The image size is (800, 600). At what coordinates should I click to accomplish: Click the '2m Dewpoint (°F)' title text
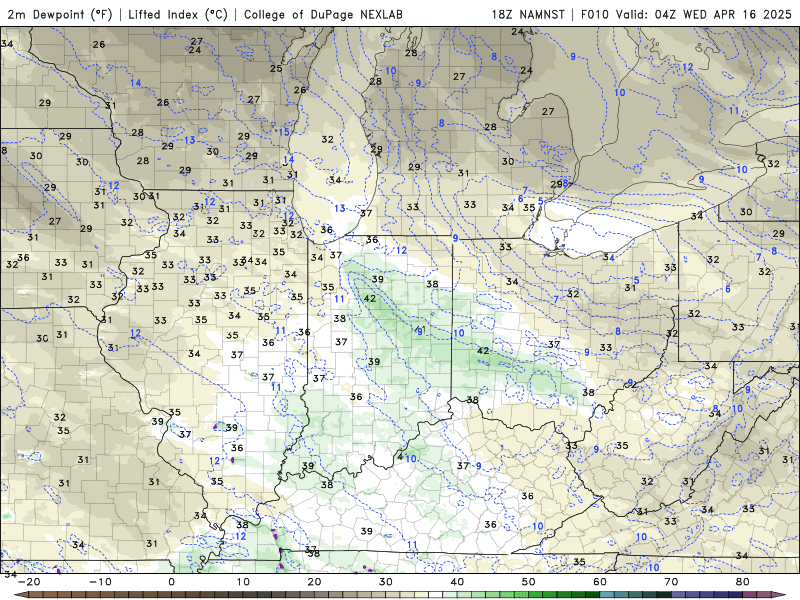tap(59, 14)
